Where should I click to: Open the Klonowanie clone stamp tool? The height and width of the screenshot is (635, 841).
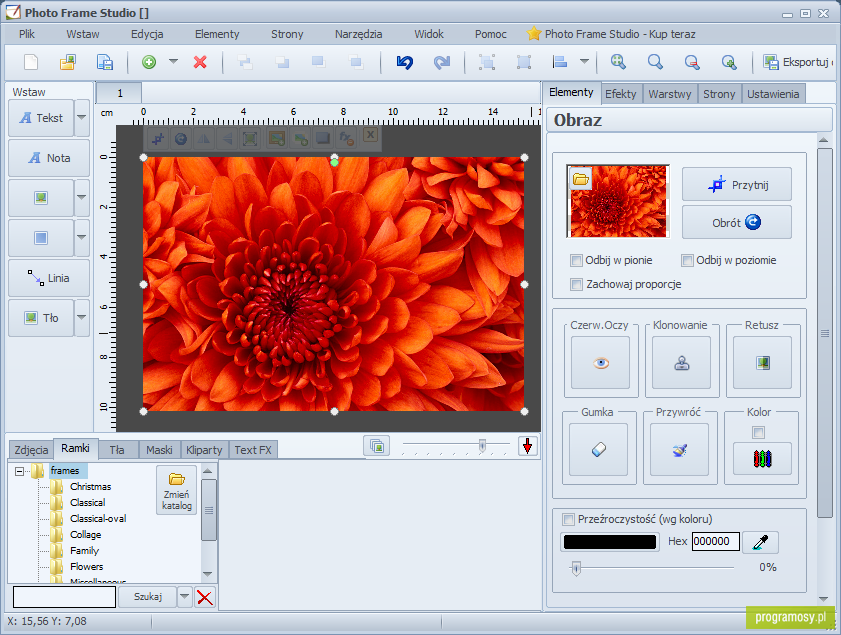[681, 363]
